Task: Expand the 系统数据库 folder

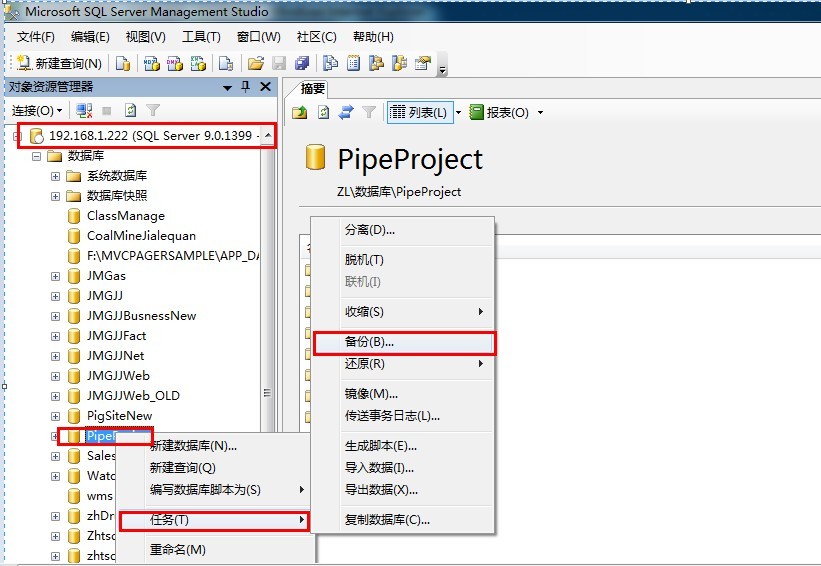Action: pos(56,176)
